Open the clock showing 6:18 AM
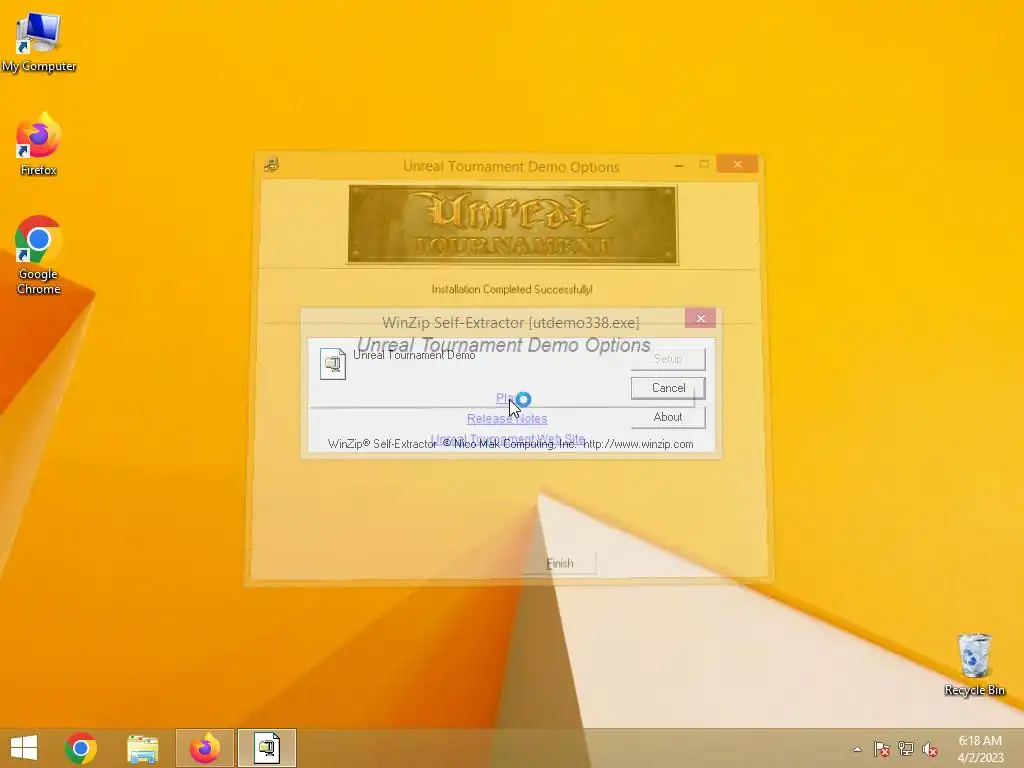Image resolution: width=1024 pixels, height=768 pixels. tap(980, 749)
